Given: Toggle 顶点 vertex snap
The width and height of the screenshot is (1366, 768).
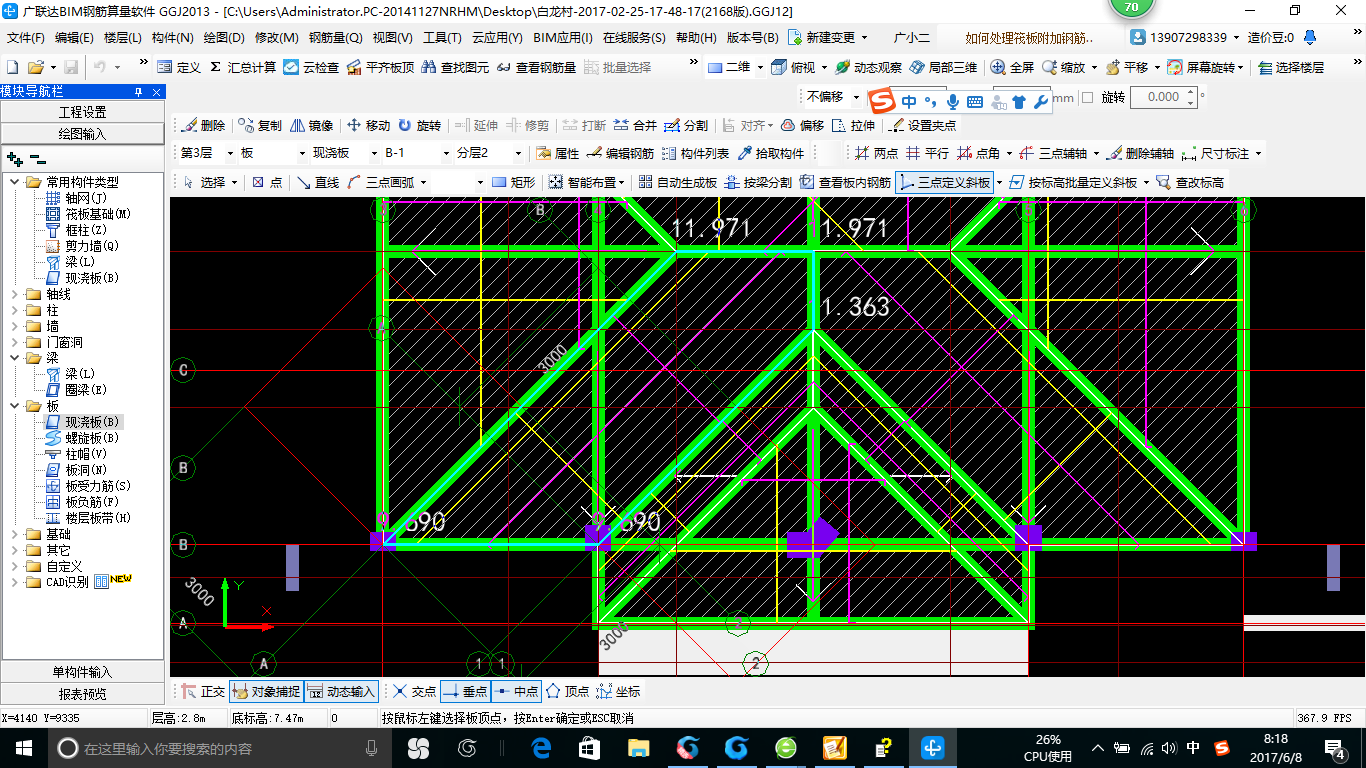Looking at the screenshot, I should pyautogui.click(x=567, y=691).
